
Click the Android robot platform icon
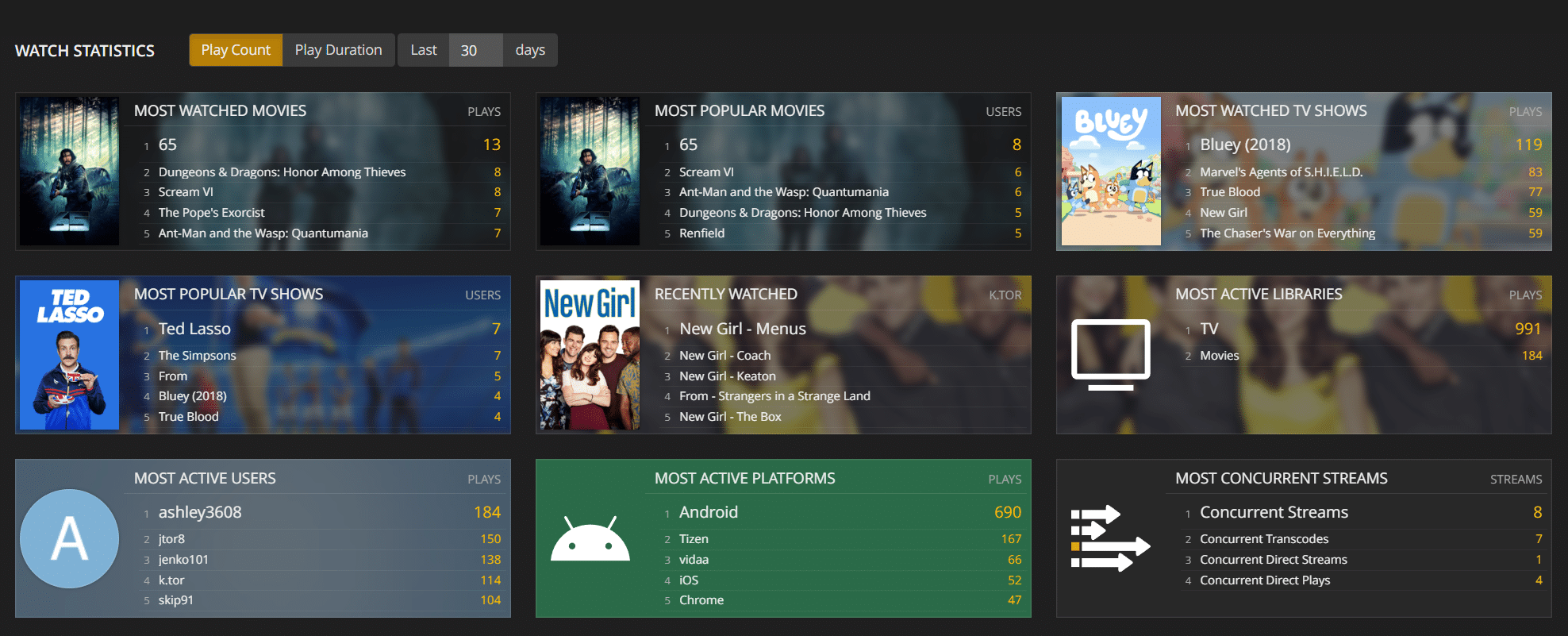click(590, 539)
